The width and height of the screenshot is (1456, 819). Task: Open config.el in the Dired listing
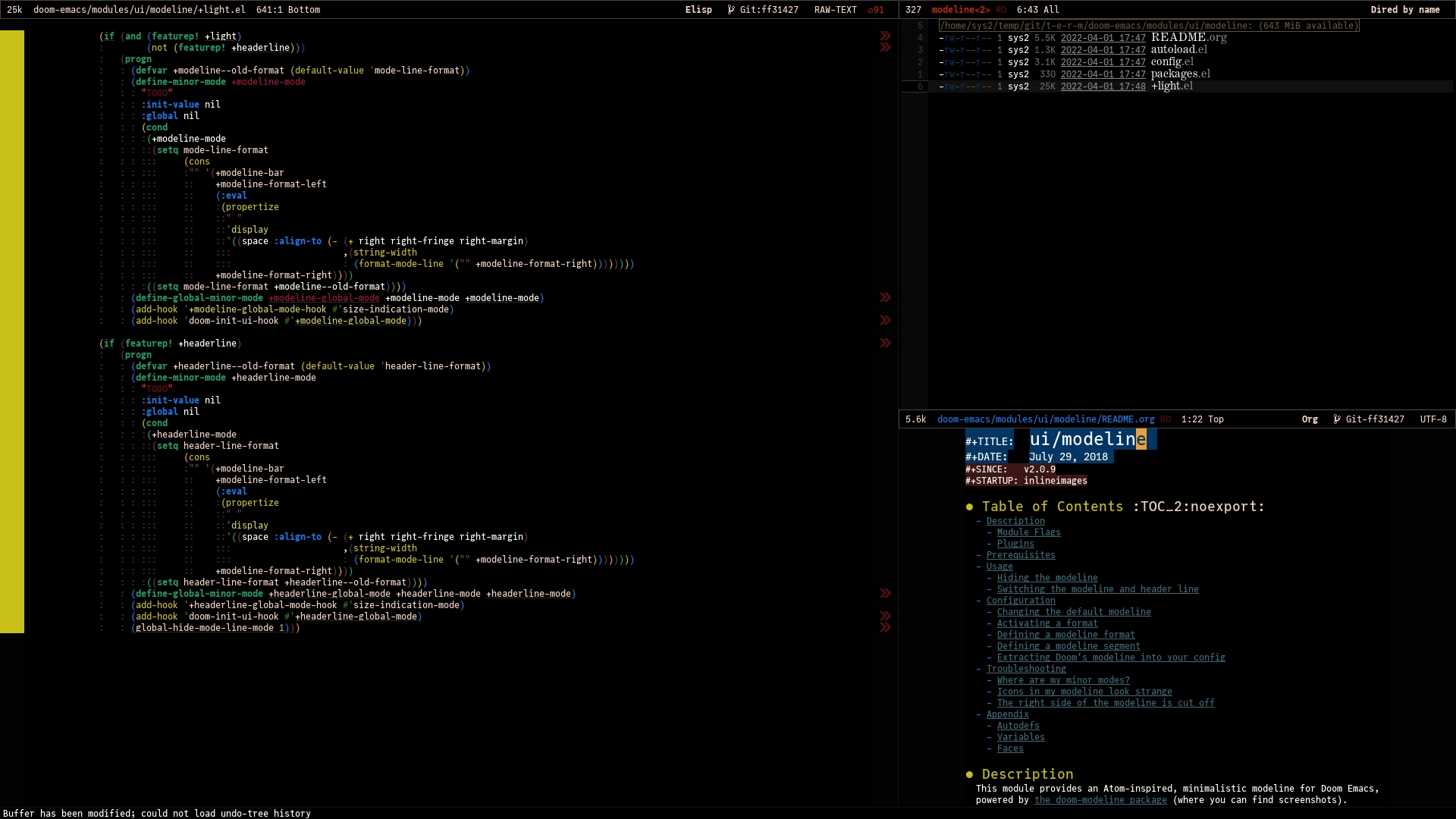[x=1172, y=62]
